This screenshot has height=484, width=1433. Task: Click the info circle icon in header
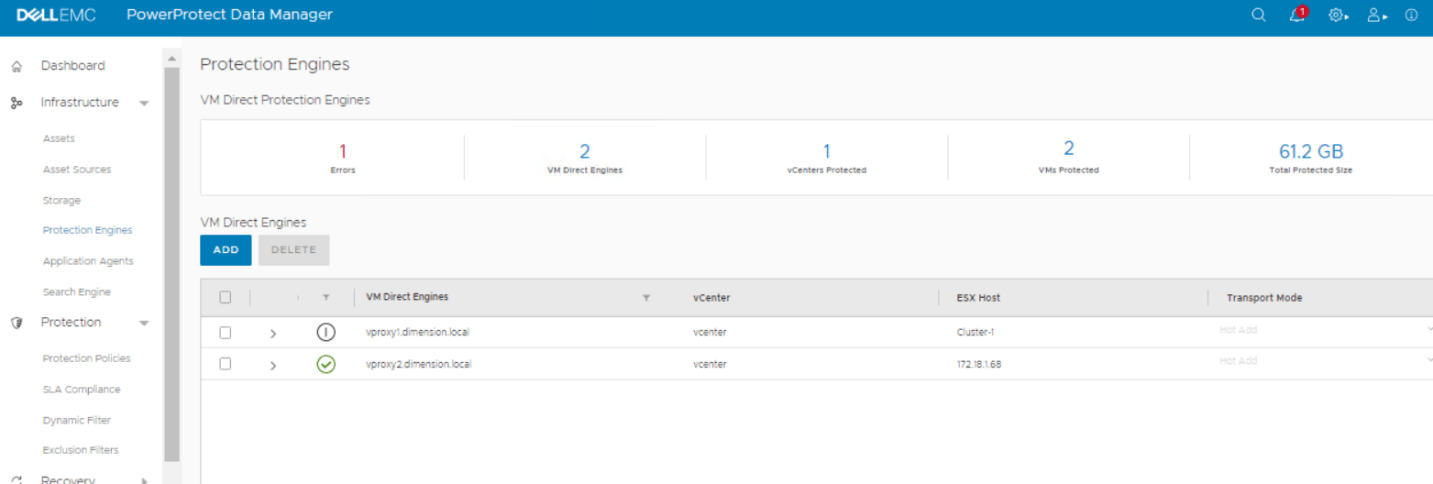(1411, 15)
